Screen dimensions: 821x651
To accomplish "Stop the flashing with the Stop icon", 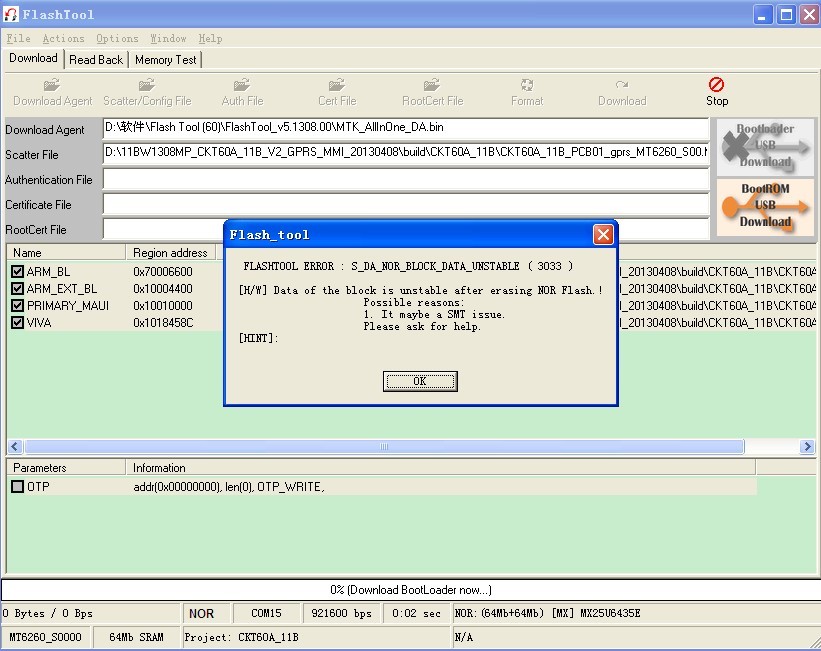I will 717,85.
